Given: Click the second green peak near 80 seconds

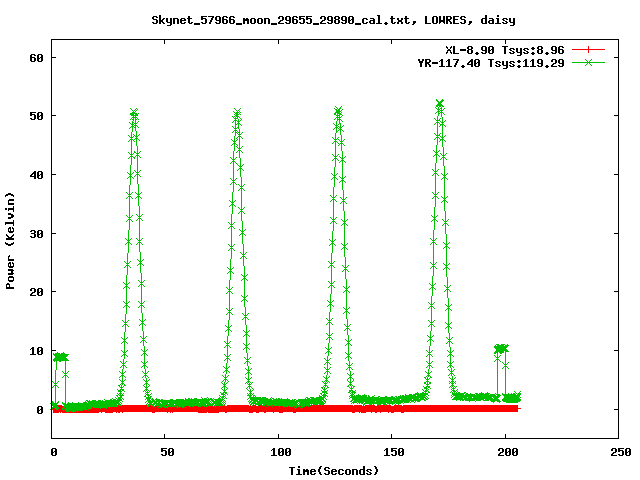Looking at the screenshot, I should tap(237, 112).
